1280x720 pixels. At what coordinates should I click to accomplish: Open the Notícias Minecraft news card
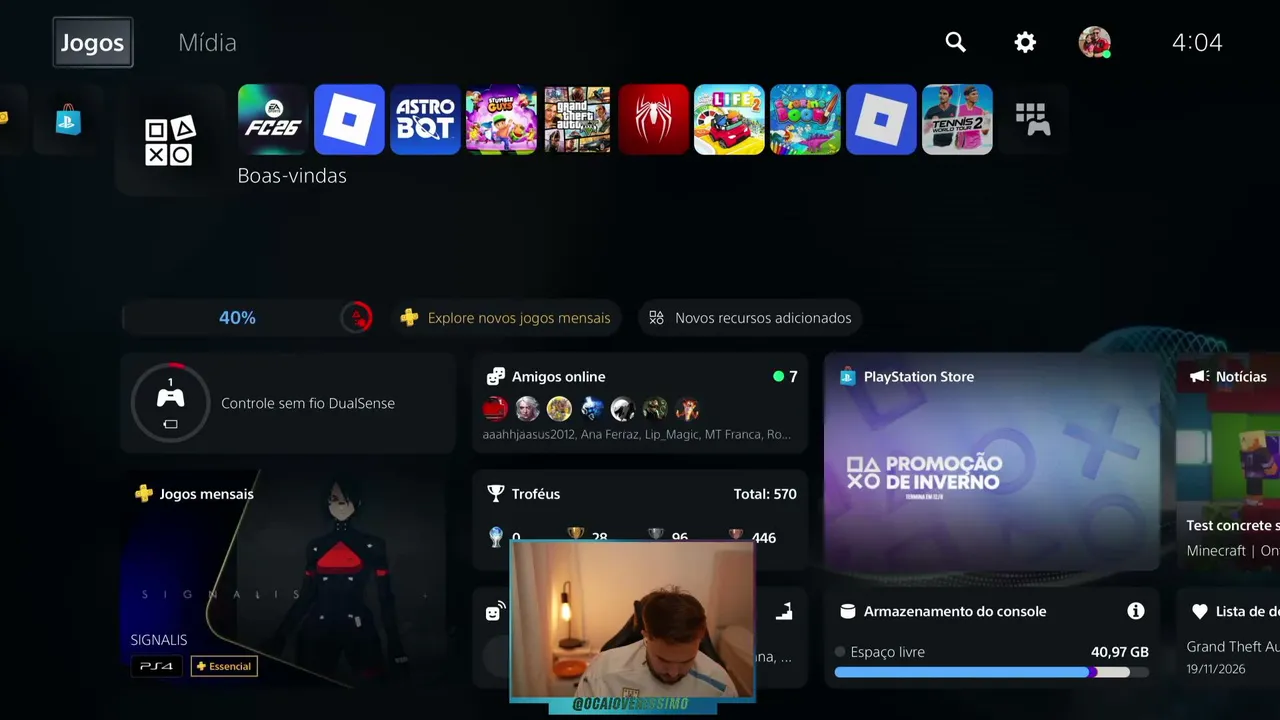[1228, 462]
